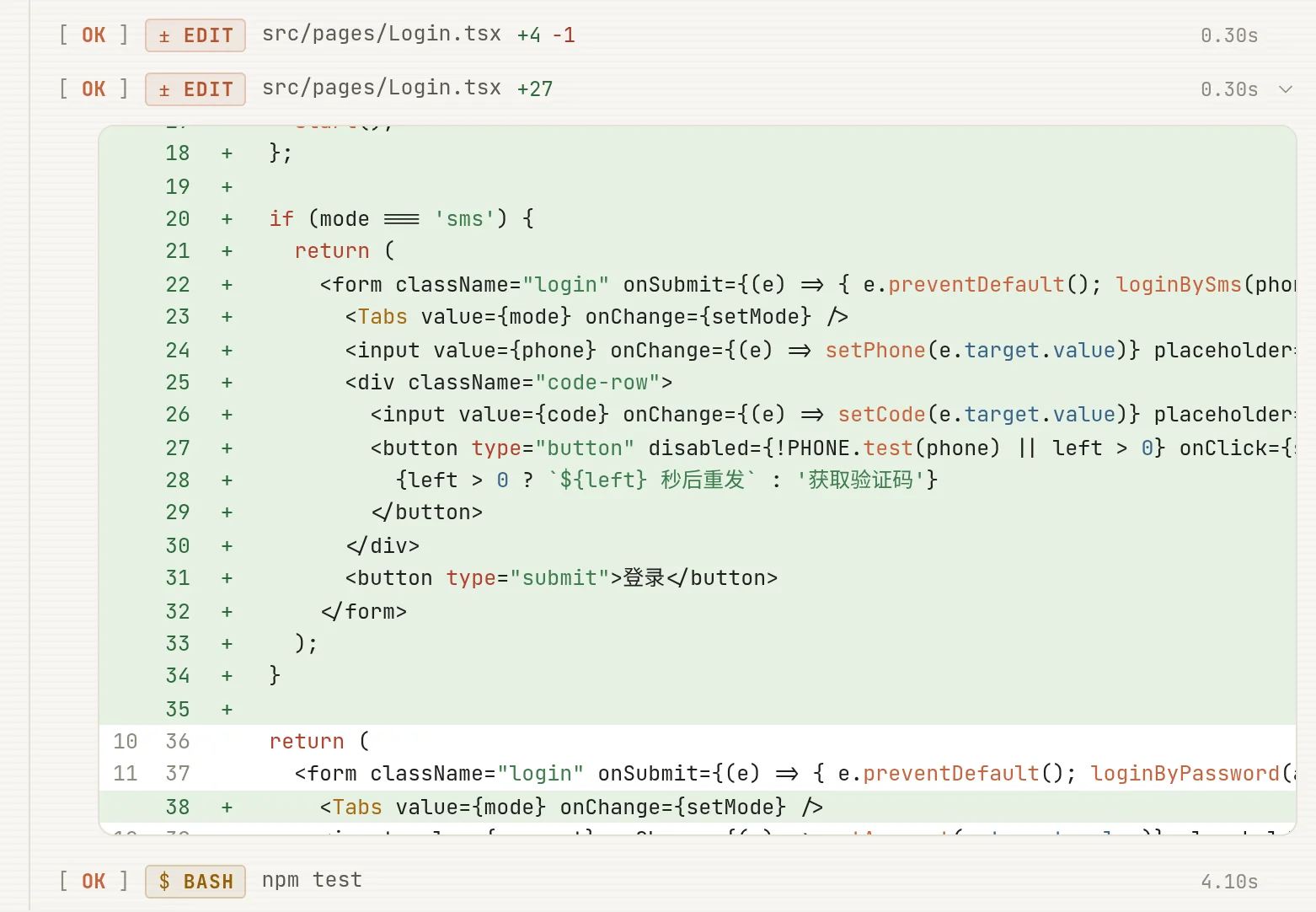Click the OK status of first EDIT row
Screen dimensions: 1316x912
coord(94,35)
